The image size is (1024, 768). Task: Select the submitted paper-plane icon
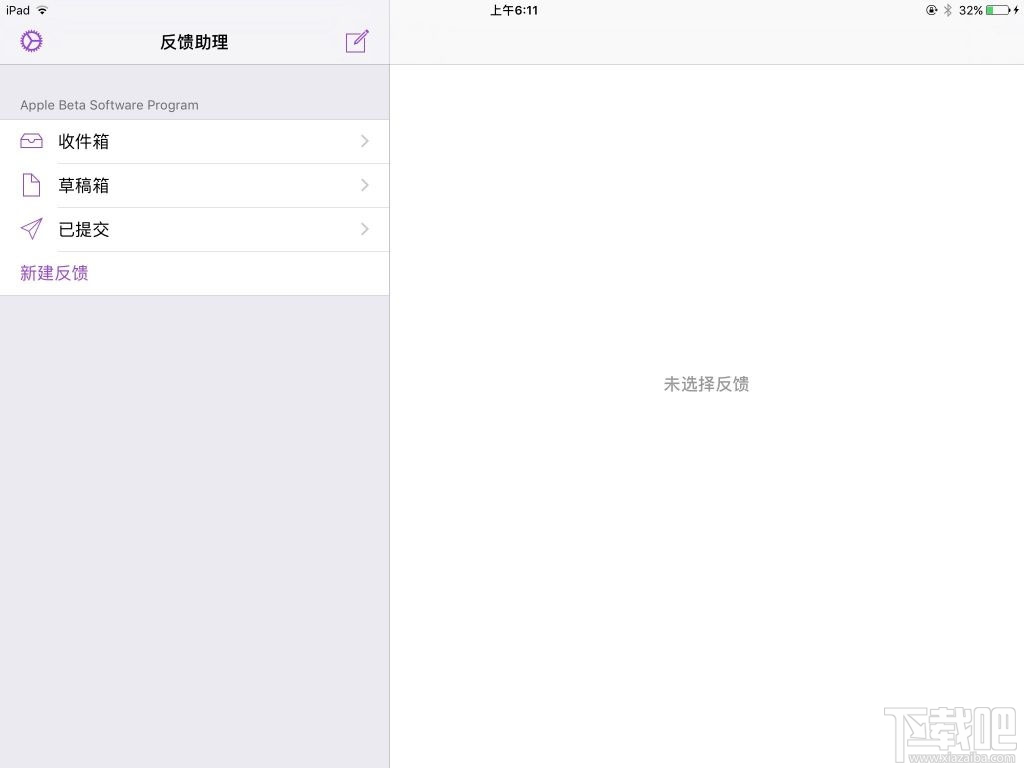point(31,229)
